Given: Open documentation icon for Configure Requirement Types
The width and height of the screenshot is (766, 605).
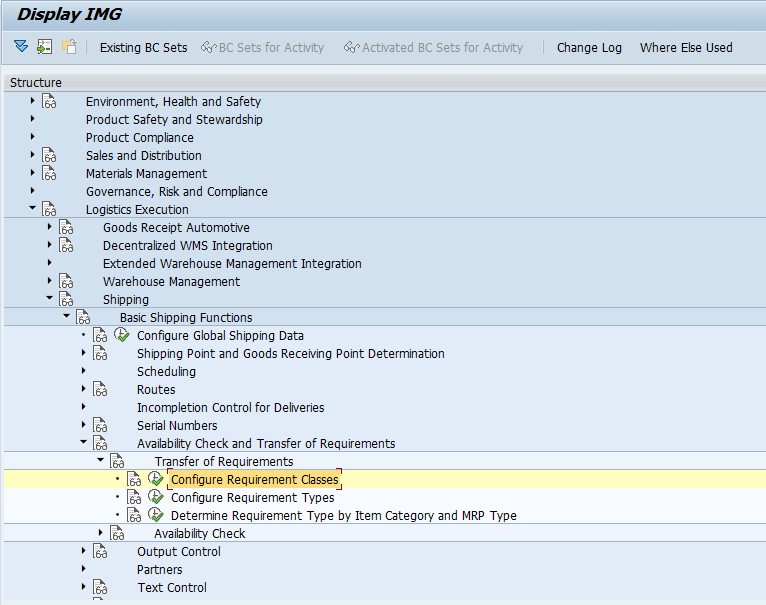Looking at the screenshot, I should pos(134,498).
